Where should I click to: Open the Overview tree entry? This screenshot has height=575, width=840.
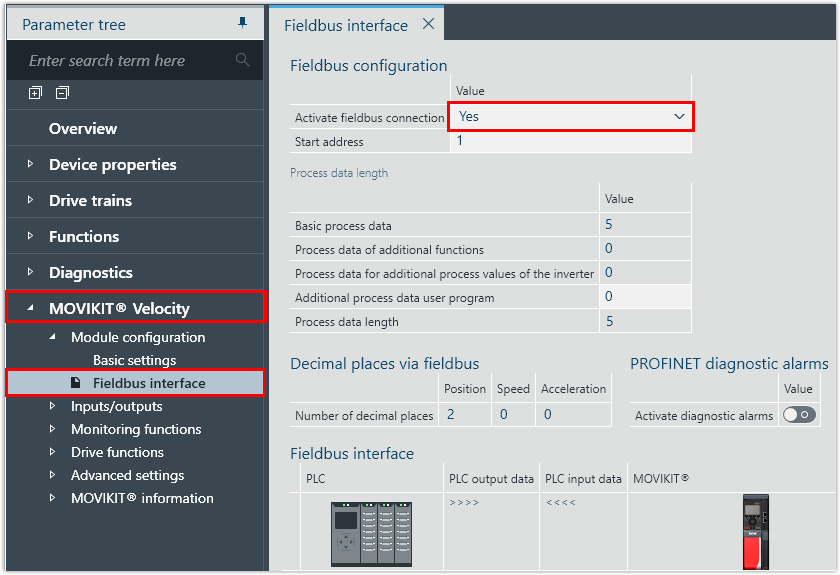[83, 128]
